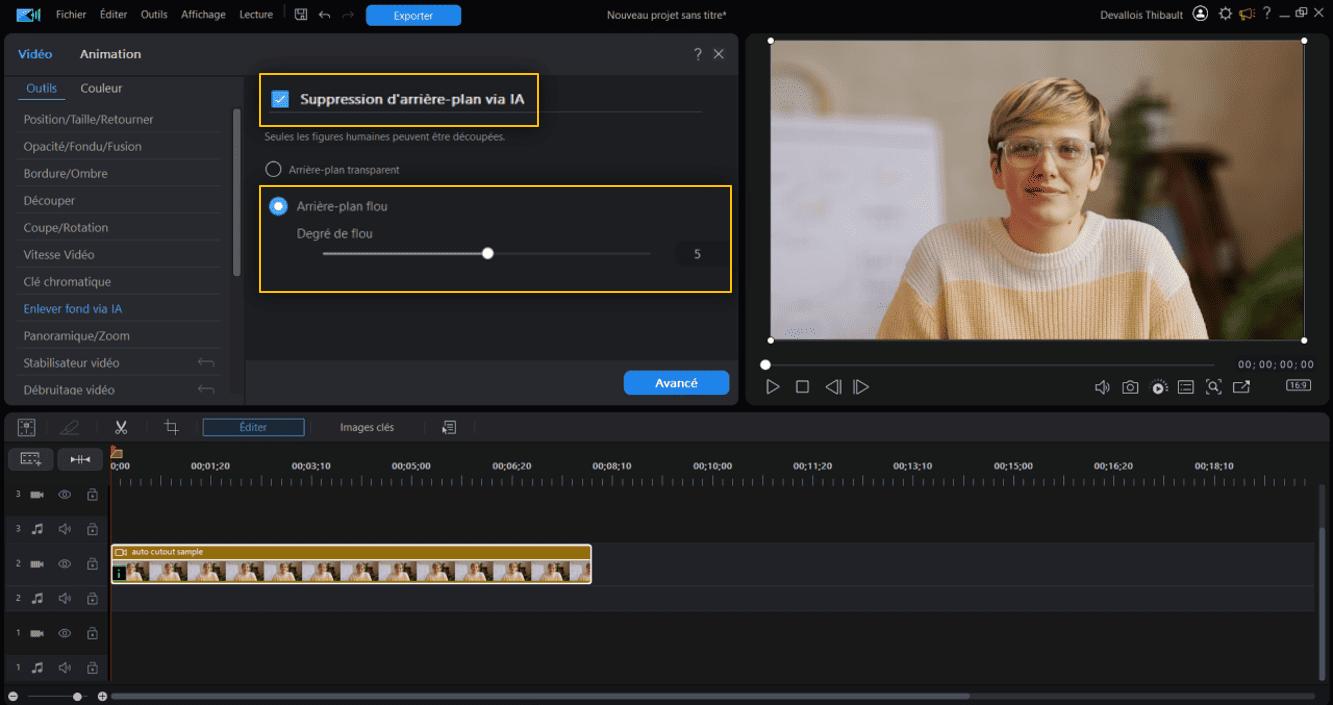Click the render preview icon under the player
Screen dimensions: 1333x705
(1158, 386)
